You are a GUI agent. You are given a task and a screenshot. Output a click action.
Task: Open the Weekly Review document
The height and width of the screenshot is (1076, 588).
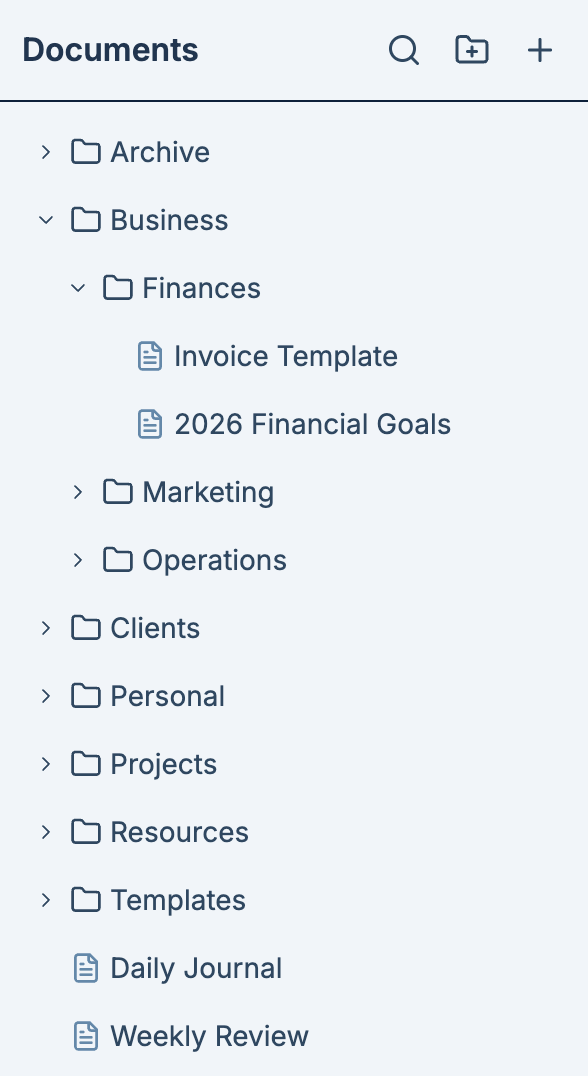point(208,1035)
